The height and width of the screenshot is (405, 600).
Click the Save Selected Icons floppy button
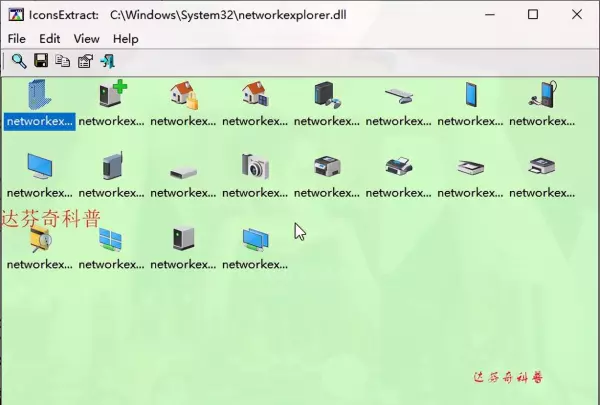tap(41, 61)
